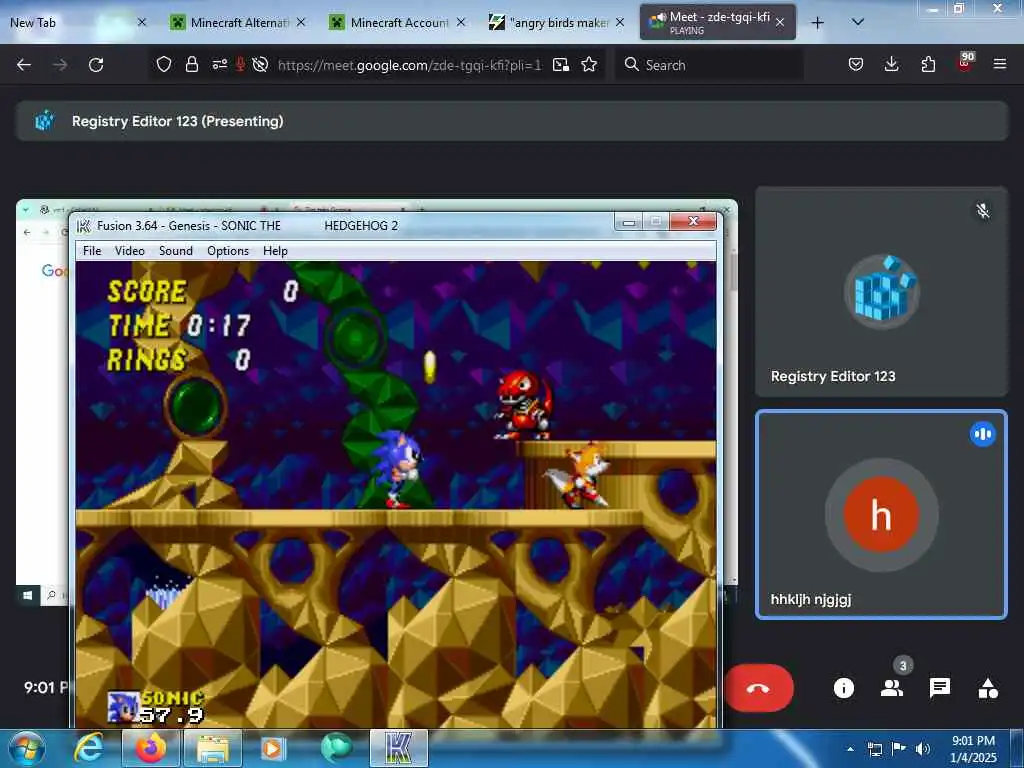Image resolution: width=1024 pixels, height=768 pixels.
Task: Bookmark this page with the star
Action: pyautogui.click(x=589, y=64)
